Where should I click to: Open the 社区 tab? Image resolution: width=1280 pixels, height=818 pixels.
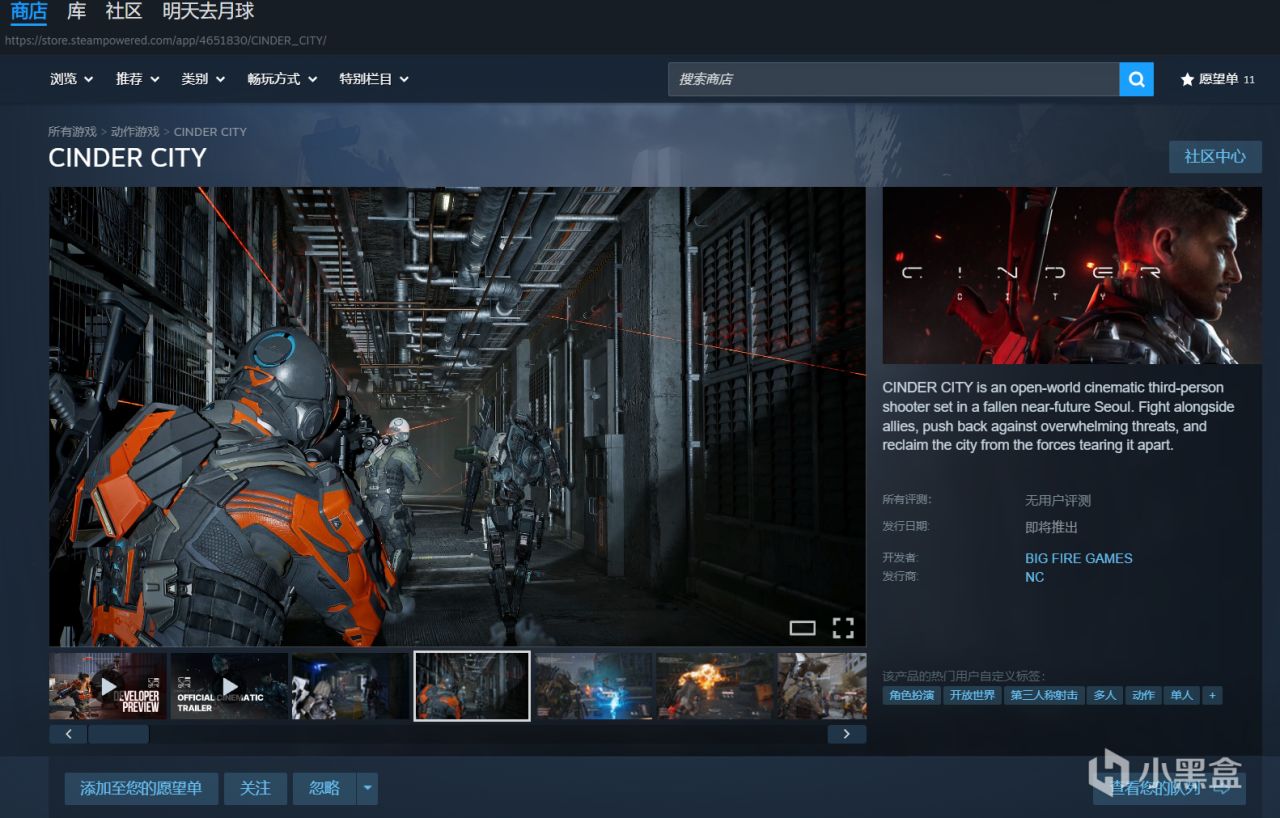(124, 12)
